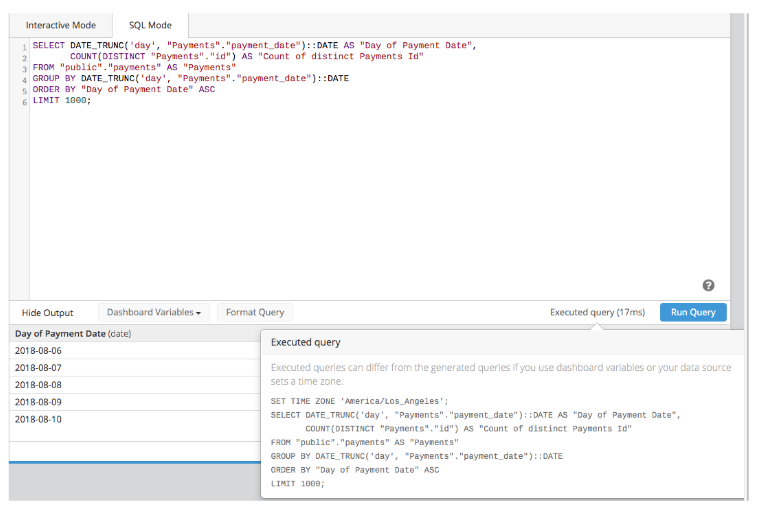Click the LIMIT 1000; line in editor

point(61,101)
